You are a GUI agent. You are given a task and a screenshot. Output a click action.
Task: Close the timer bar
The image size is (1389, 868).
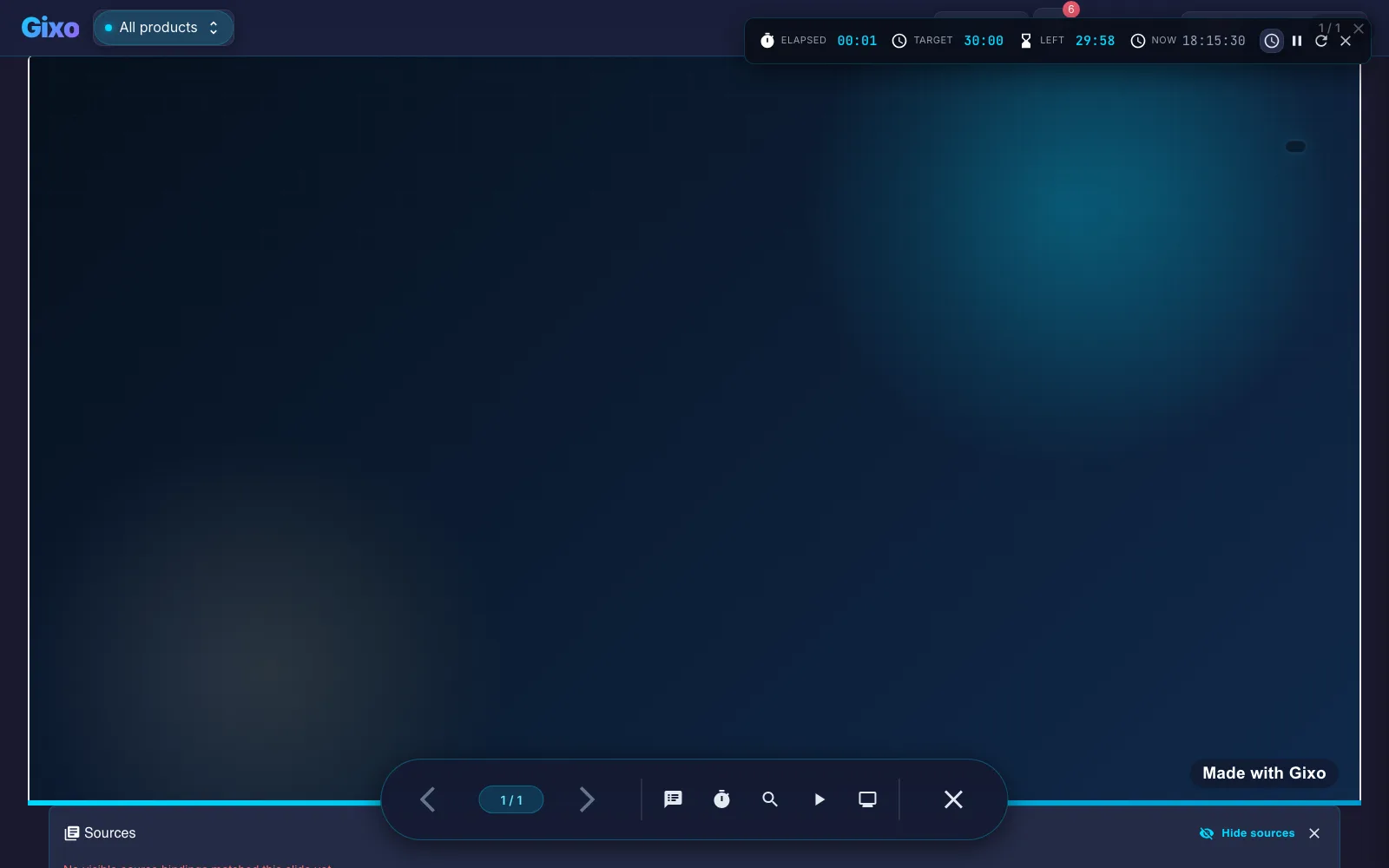pos(1346,41)
